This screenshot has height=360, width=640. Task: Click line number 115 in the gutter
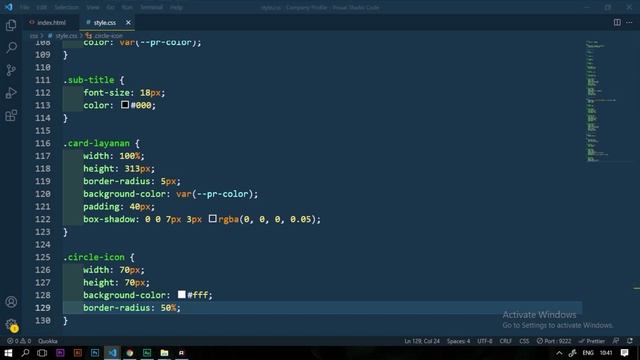point(43,131)
